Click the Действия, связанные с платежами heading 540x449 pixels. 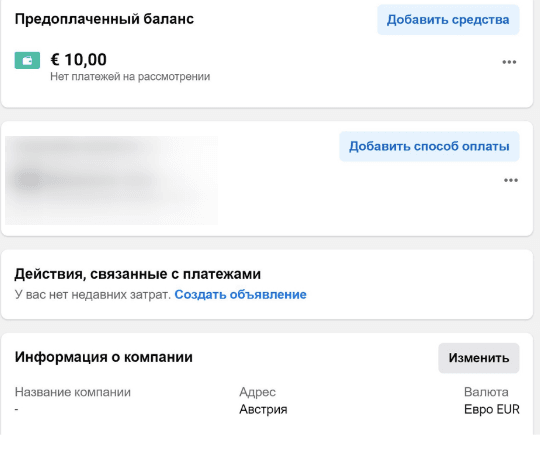[138, 274]
